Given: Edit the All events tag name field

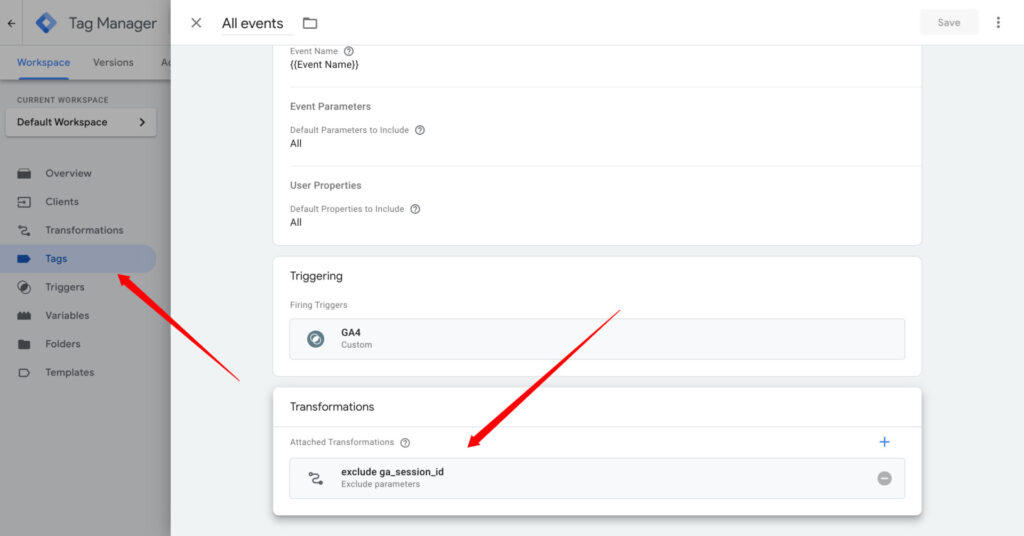Looking at the screenshot, I should tap(252, 23).
